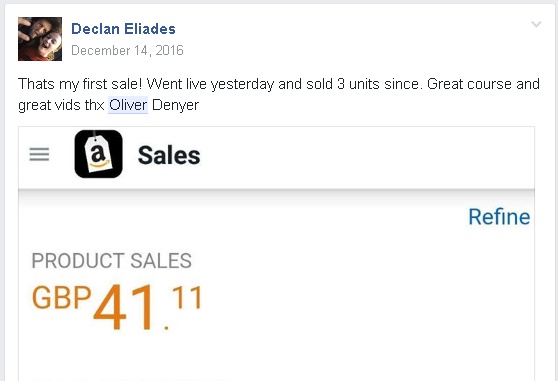Click the GBP currency prefix

click(x=62, y=297)
